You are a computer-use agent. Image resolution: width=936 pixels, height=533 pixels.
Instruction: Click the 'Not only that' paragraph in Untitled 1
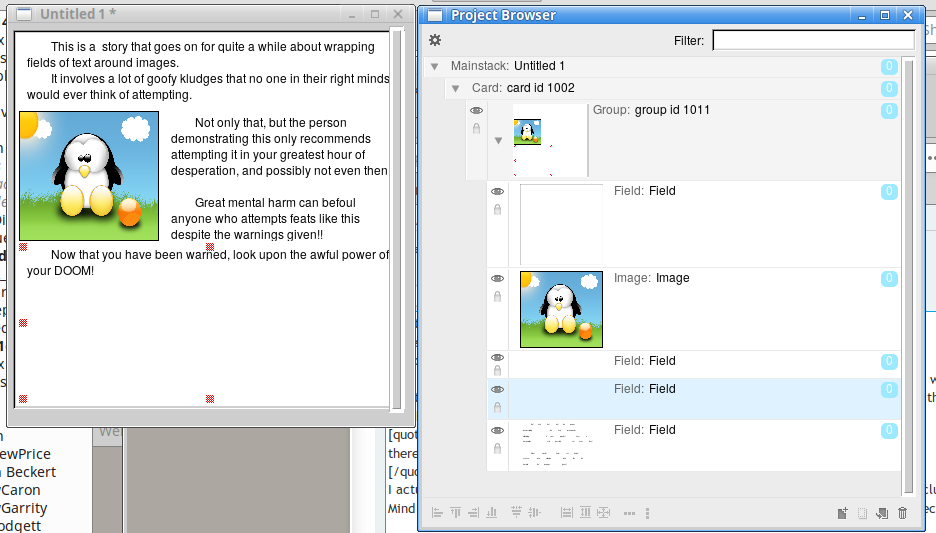pos(279,147)
